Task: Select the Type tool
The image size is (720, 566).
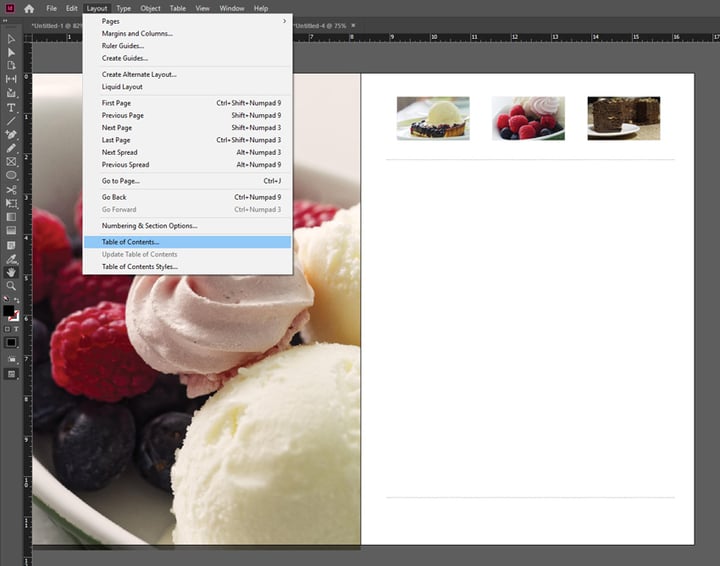Action: point(11,108)
